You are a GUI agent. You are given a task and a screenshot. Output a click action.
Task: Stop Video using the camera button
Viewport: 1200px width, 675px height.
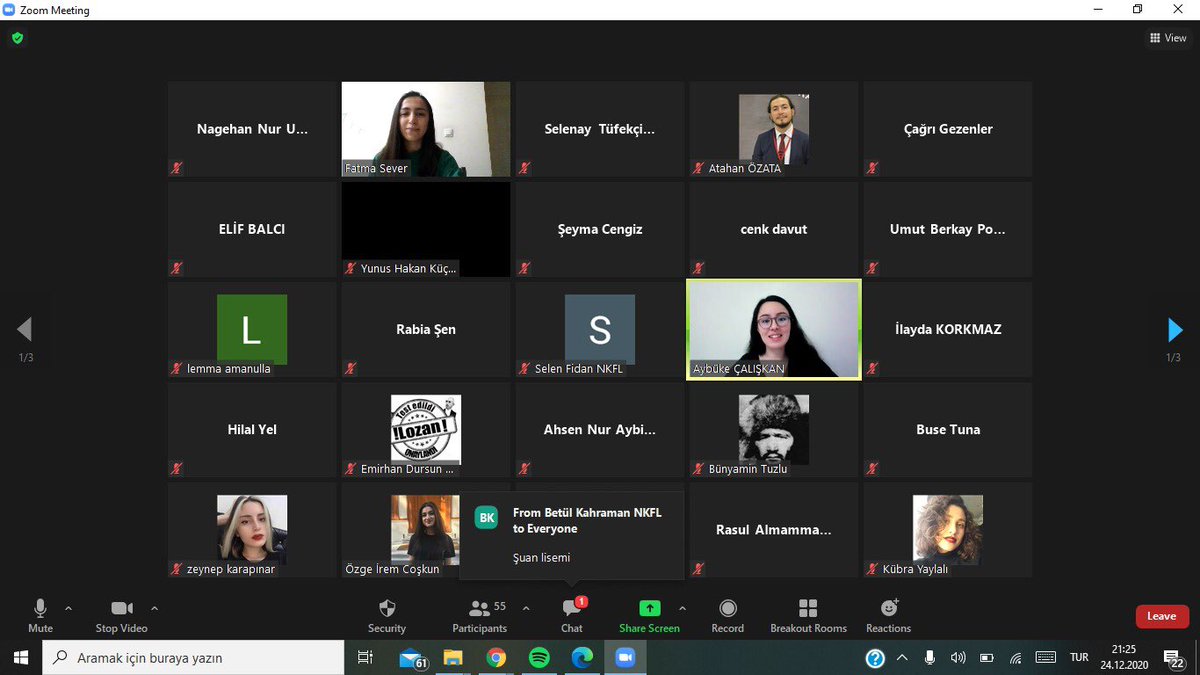[121, 615]
